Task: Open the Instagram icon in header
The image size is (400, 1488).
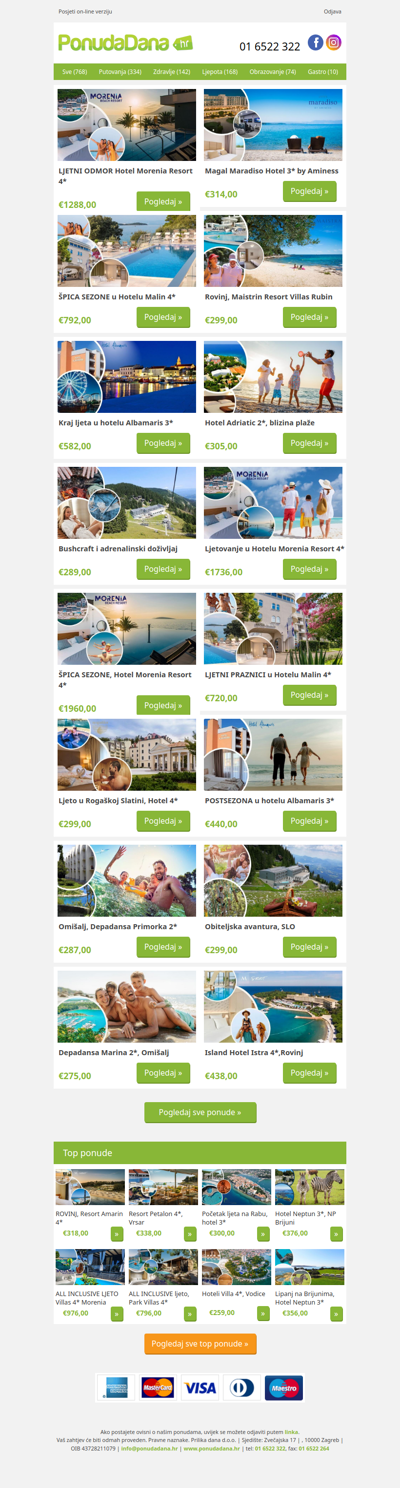Action: [x=334, y=42]
